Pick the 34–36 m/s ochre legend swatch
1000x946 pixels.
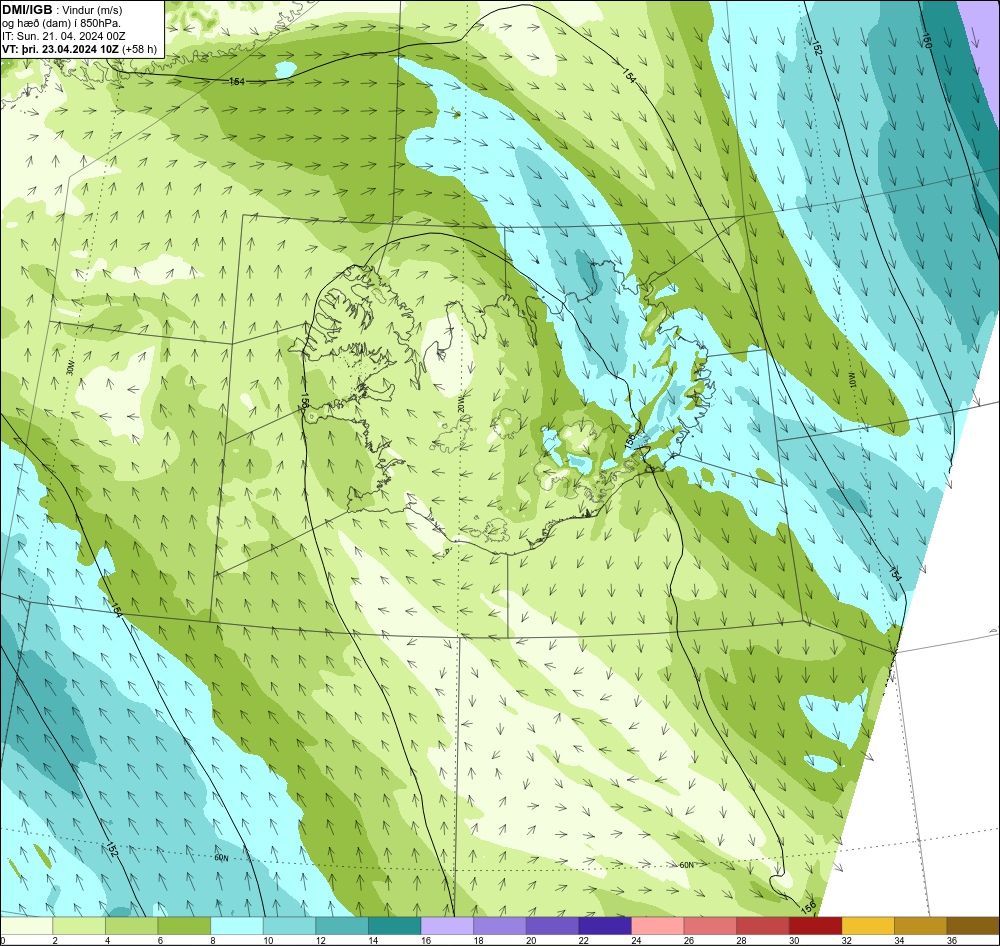tap(921, 926)
